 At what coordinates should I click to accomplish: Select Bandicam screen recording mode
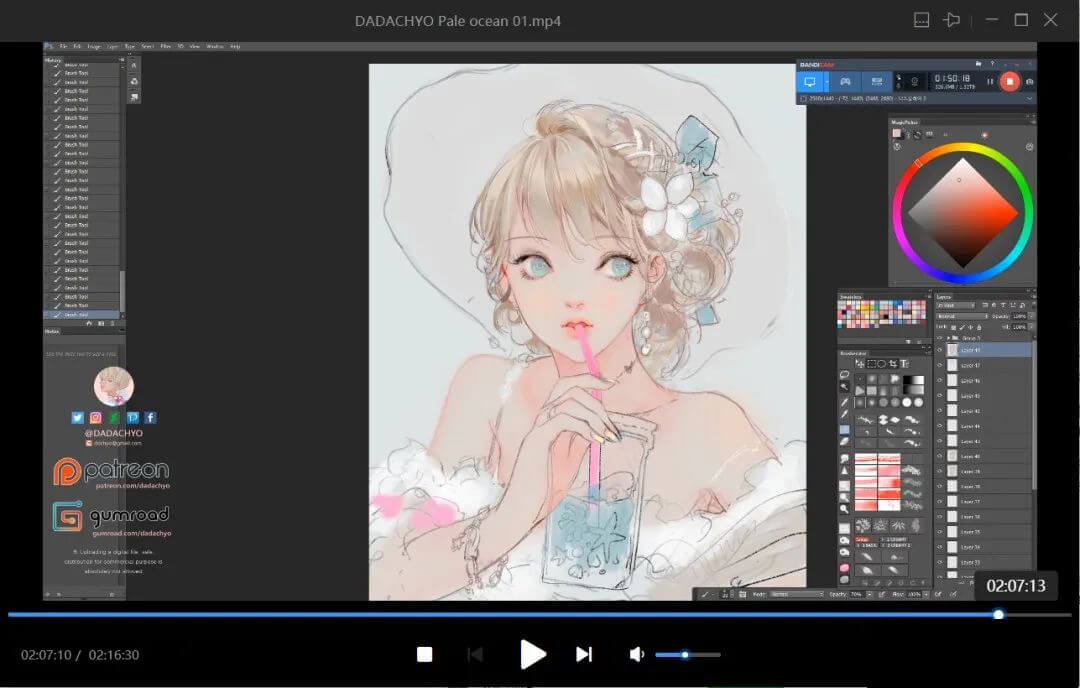point(811,81)
